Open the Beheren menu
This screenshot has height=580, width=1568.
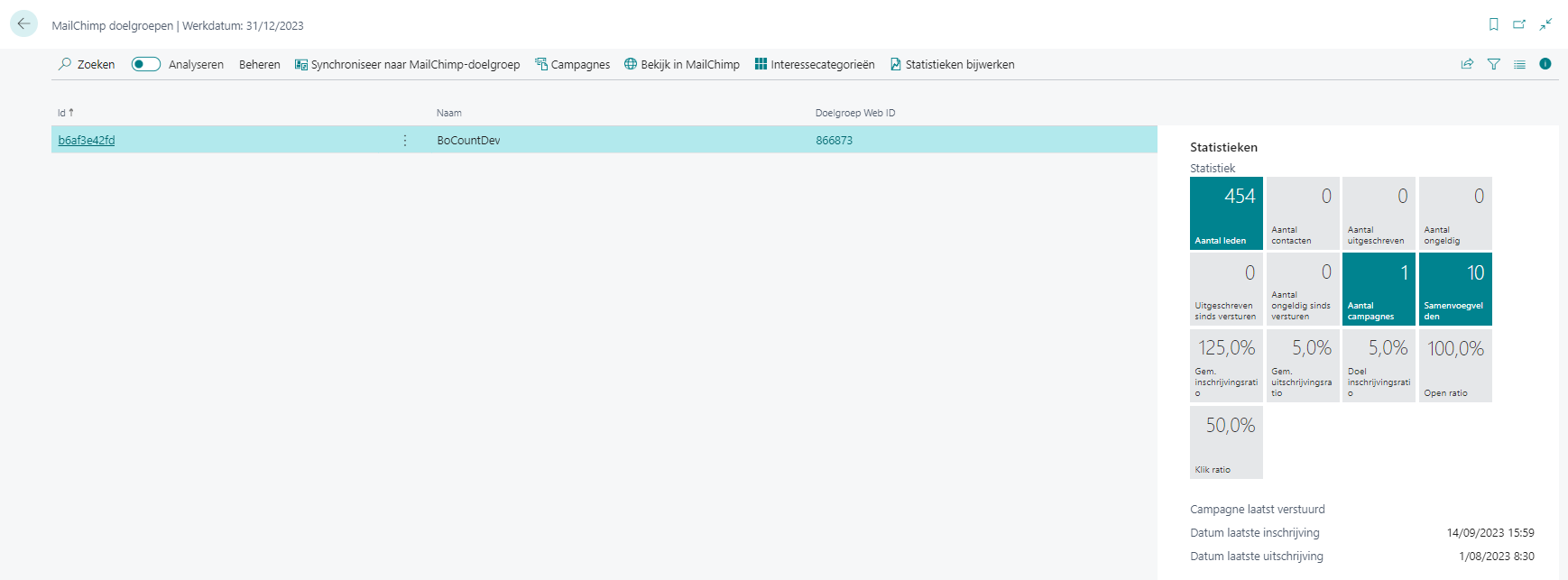click(x=259, y=64)
